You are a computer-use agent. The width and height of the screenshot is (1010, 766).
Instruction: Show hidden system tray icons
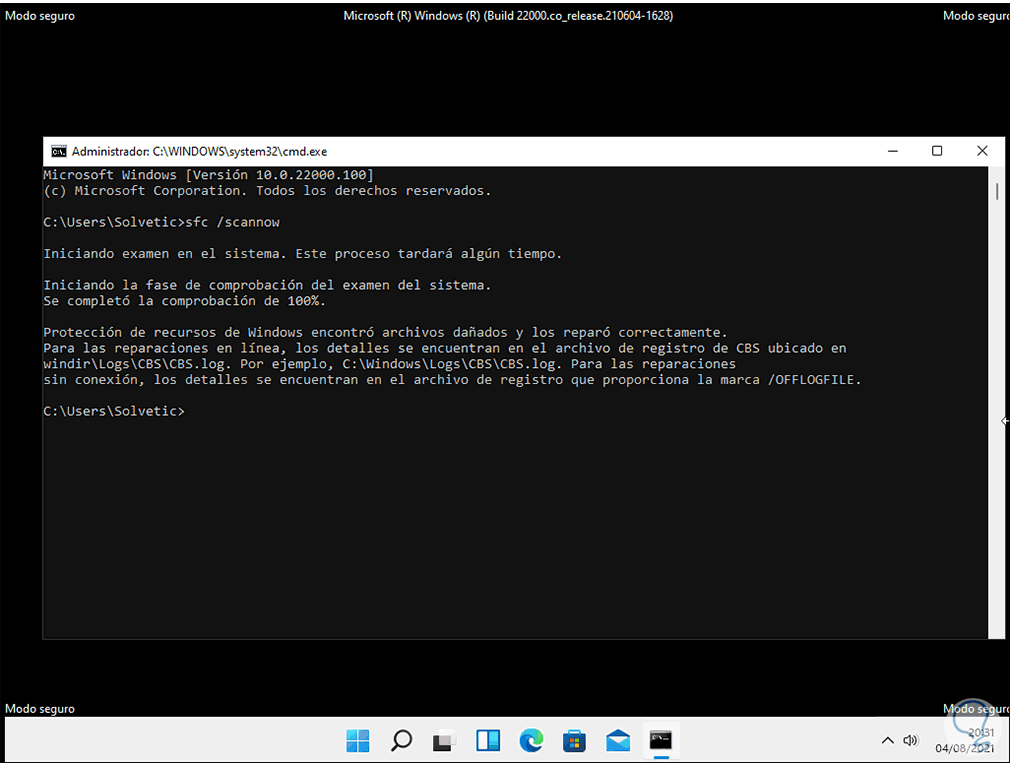click(x=888, y=740)
